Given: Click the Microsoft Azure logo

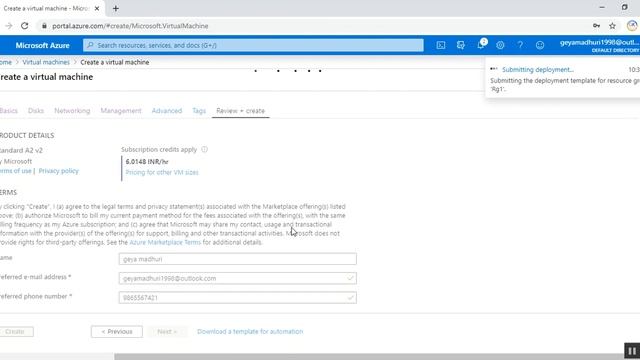Looking at the screenshot, I should 42,45.
